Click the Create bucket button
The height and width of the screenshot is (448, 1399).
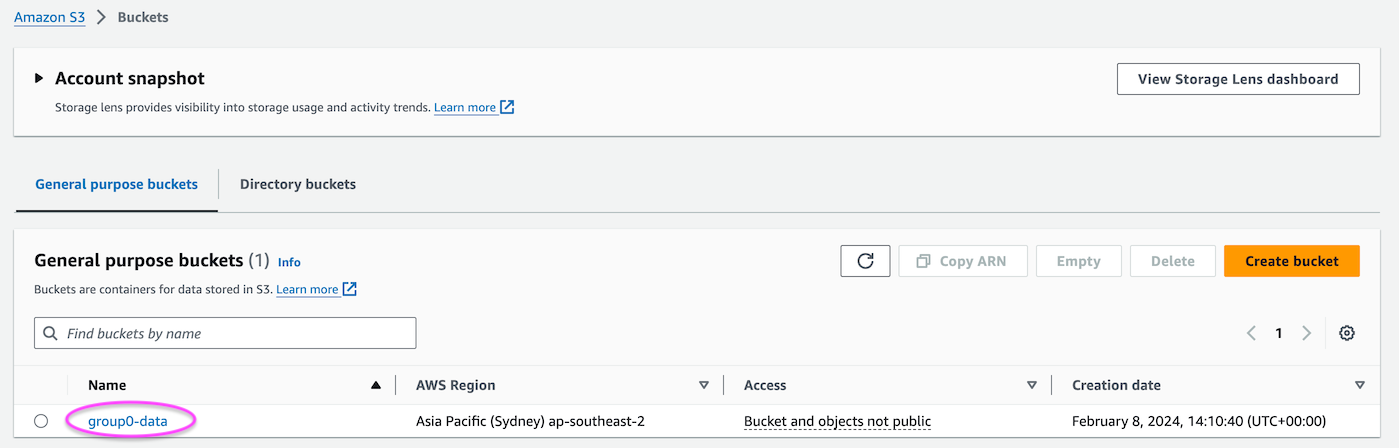pyautogui.click(x=1291, y=261)
